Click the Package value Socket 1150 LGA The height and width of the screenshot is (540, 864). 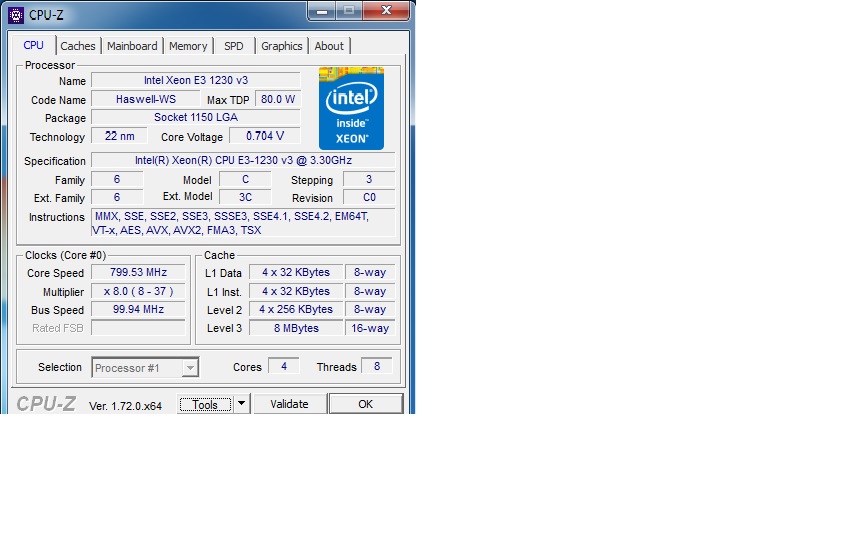point(196,117)
